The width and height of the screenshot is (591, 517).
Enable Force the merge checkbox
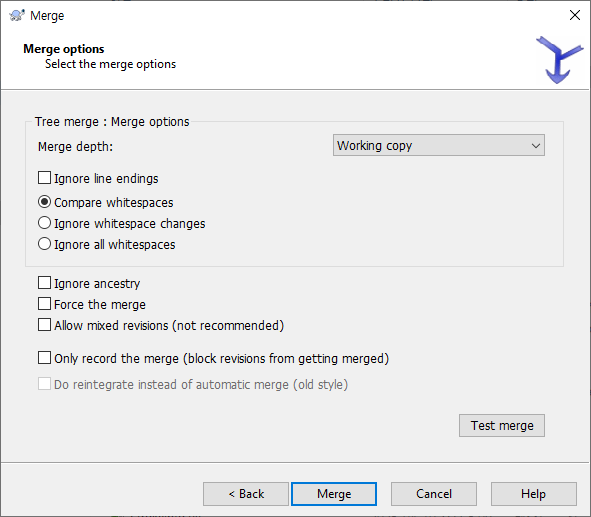point(44,304)
